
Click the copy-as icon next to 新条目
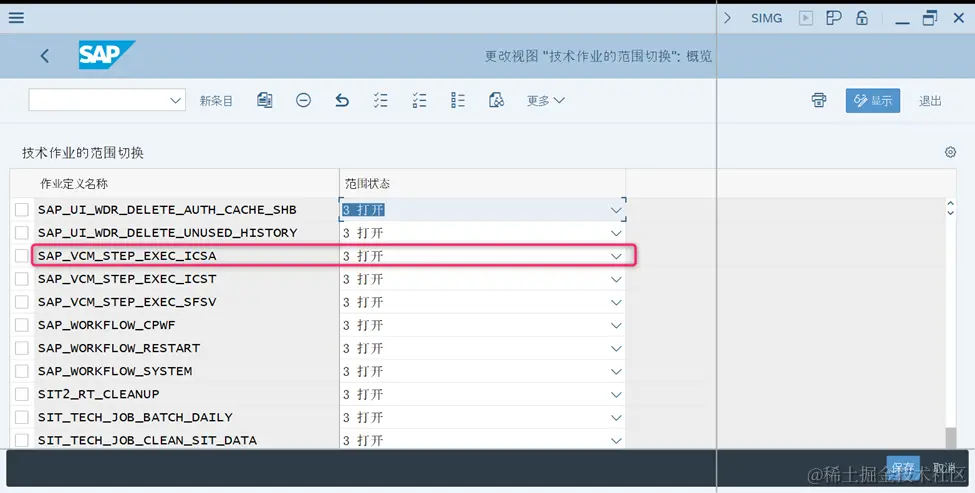265,100
